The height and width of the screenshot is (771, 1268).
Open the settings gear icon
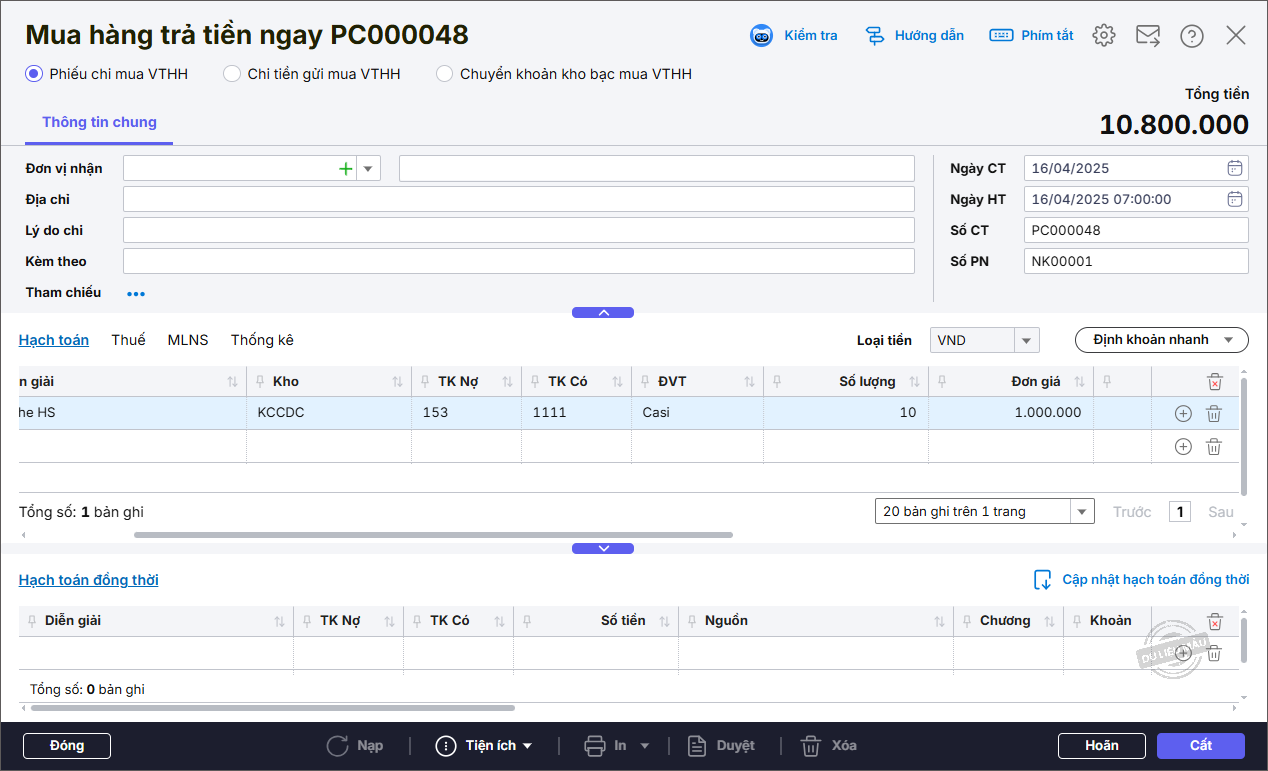pyautogui.click(x=1103, y=36)
